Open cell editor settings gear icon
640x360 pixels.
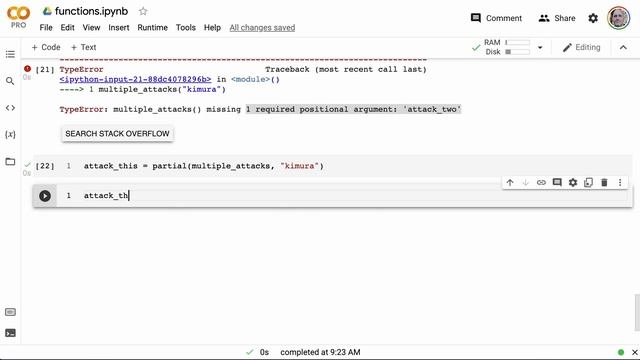click(573, 182)
